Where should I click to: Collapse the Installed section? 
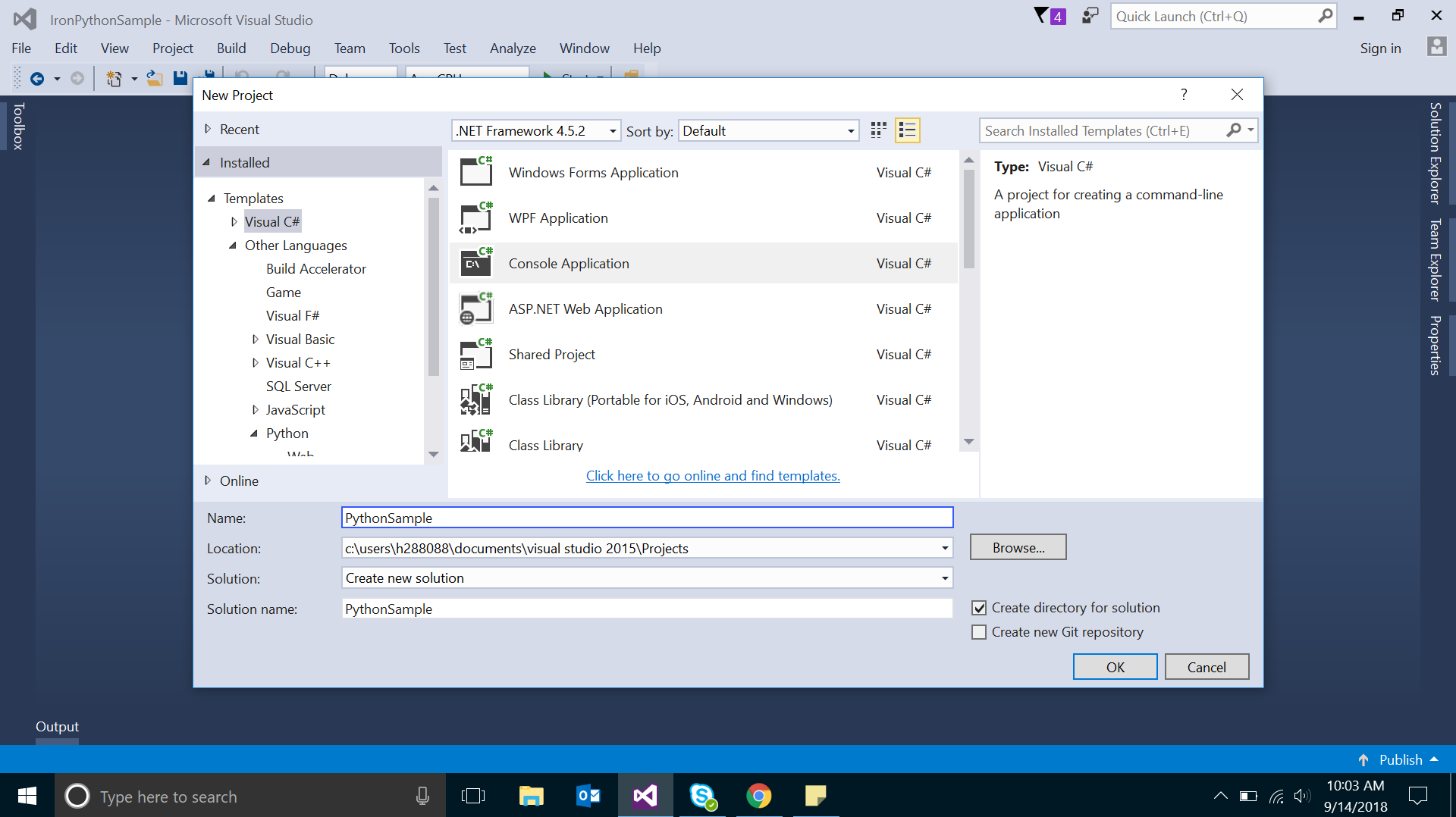[x=206, y=162]
